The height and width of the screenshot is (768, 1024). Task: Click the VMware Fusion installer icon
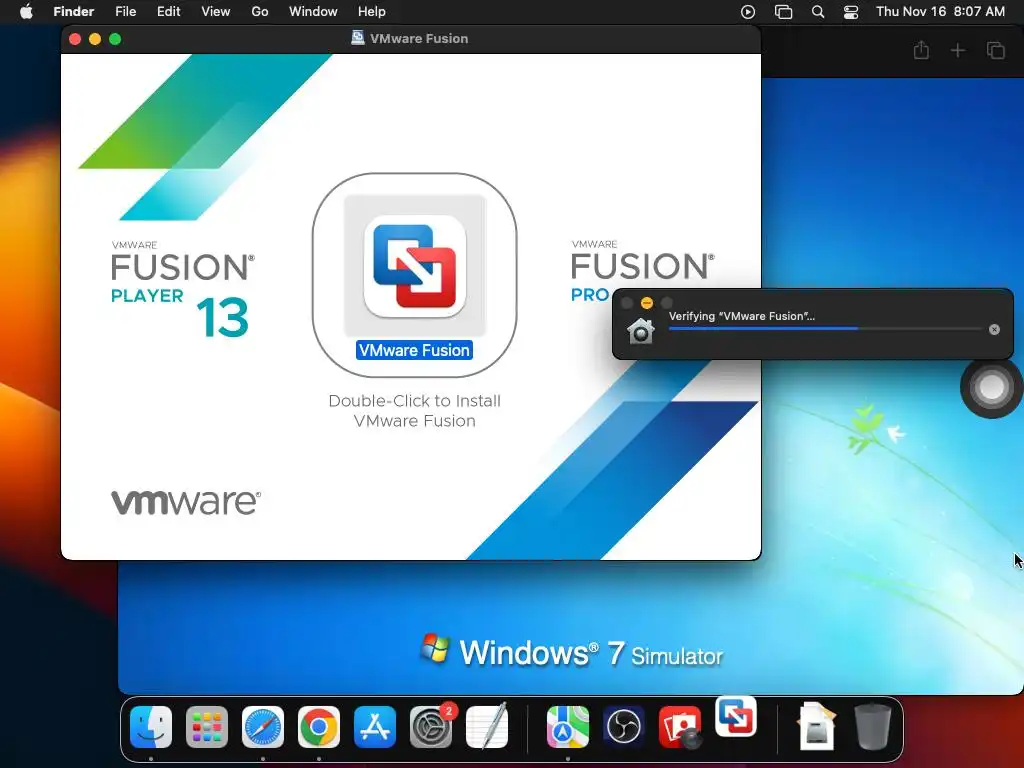[415, 266]
